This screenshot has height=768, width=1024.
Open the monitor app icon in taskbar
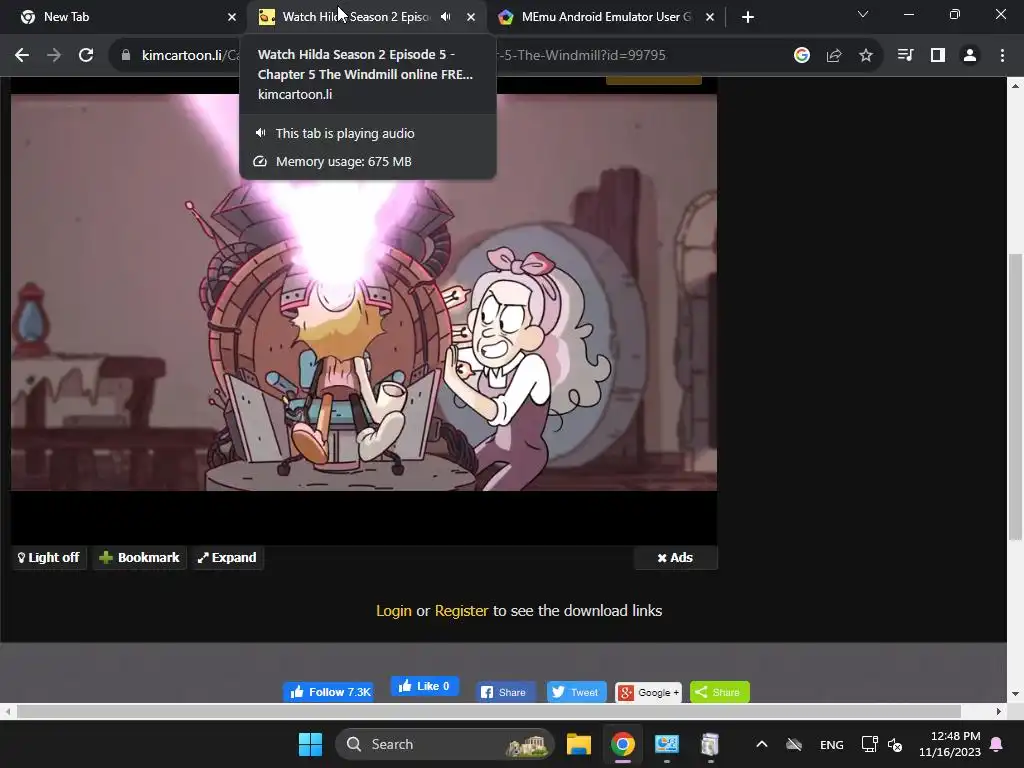[667, 744]
